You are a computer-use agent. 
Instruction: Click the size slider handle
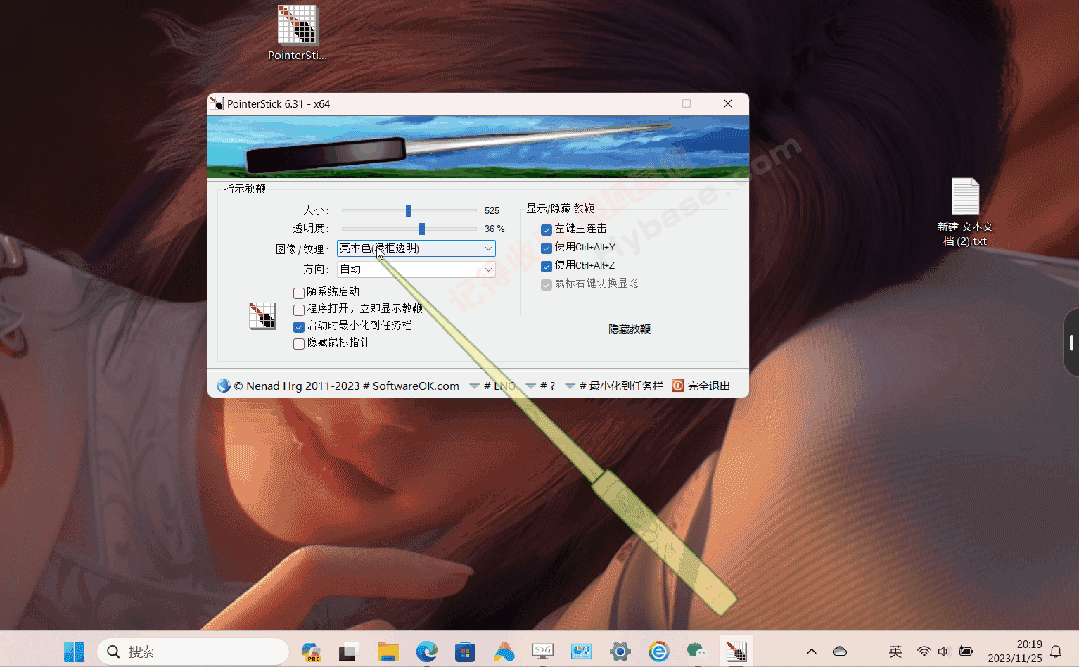click(408, 211)
